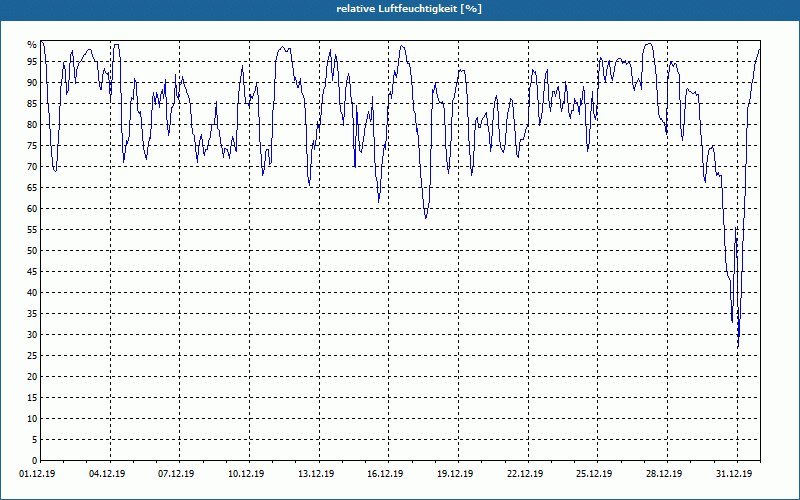Select the date label 22.12.19
The image size is (800, 500).
[x=525, y=474]
